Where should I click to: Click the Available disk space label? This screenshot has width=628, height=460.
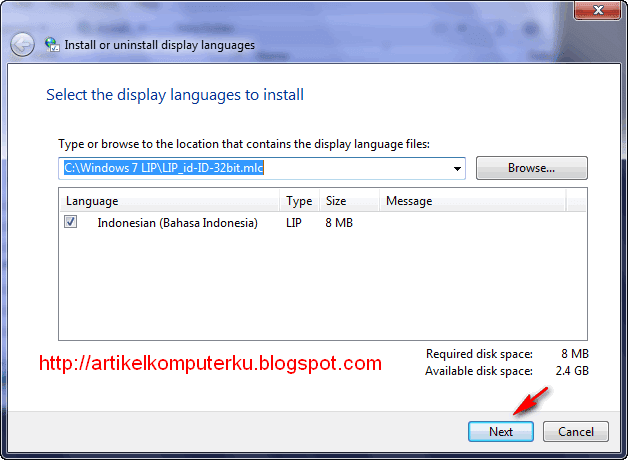click(x=479, y=371)
